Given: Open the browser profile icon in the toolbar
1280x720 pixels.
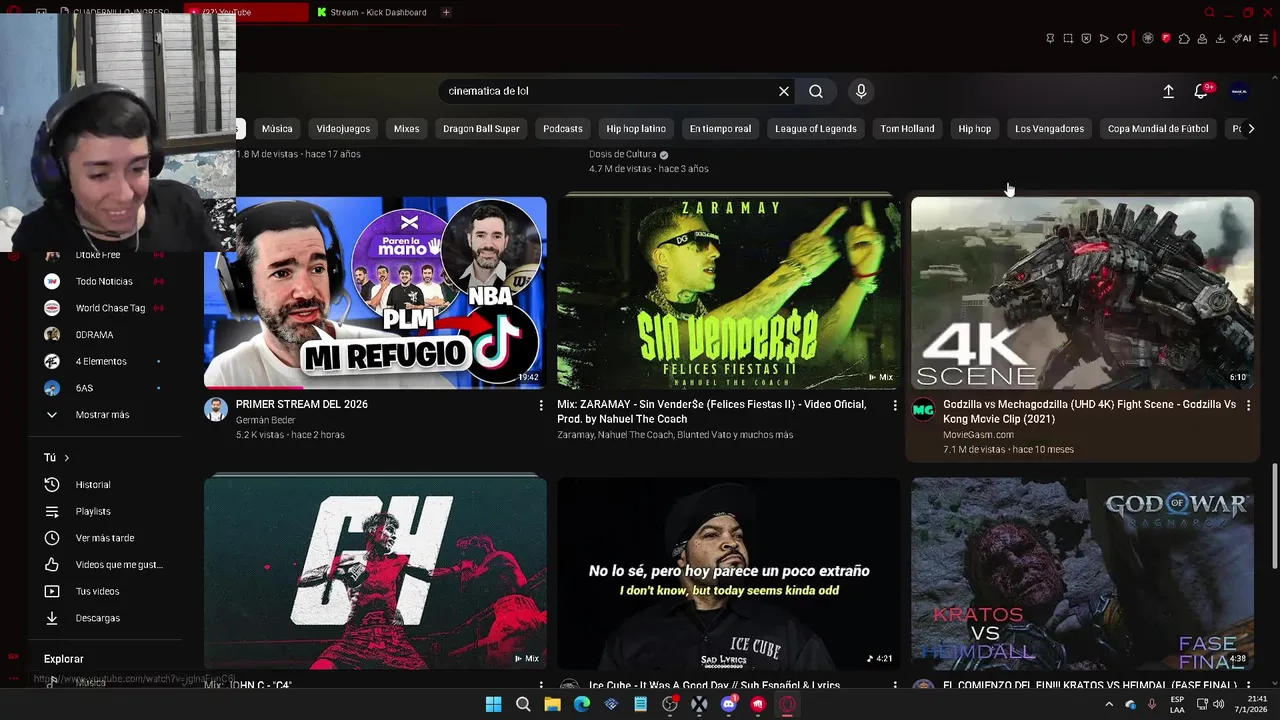Looking at the screenshot, I should 1202,39.
